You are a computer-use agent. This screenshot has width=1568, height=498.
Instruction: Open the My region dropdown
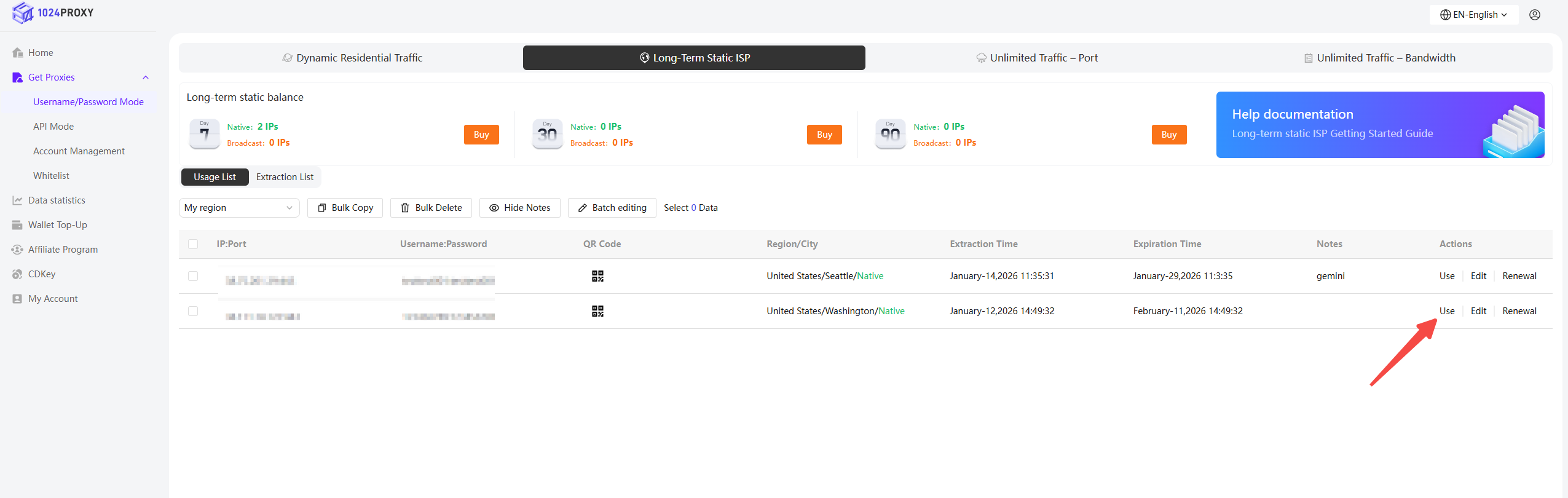(238, 208)
